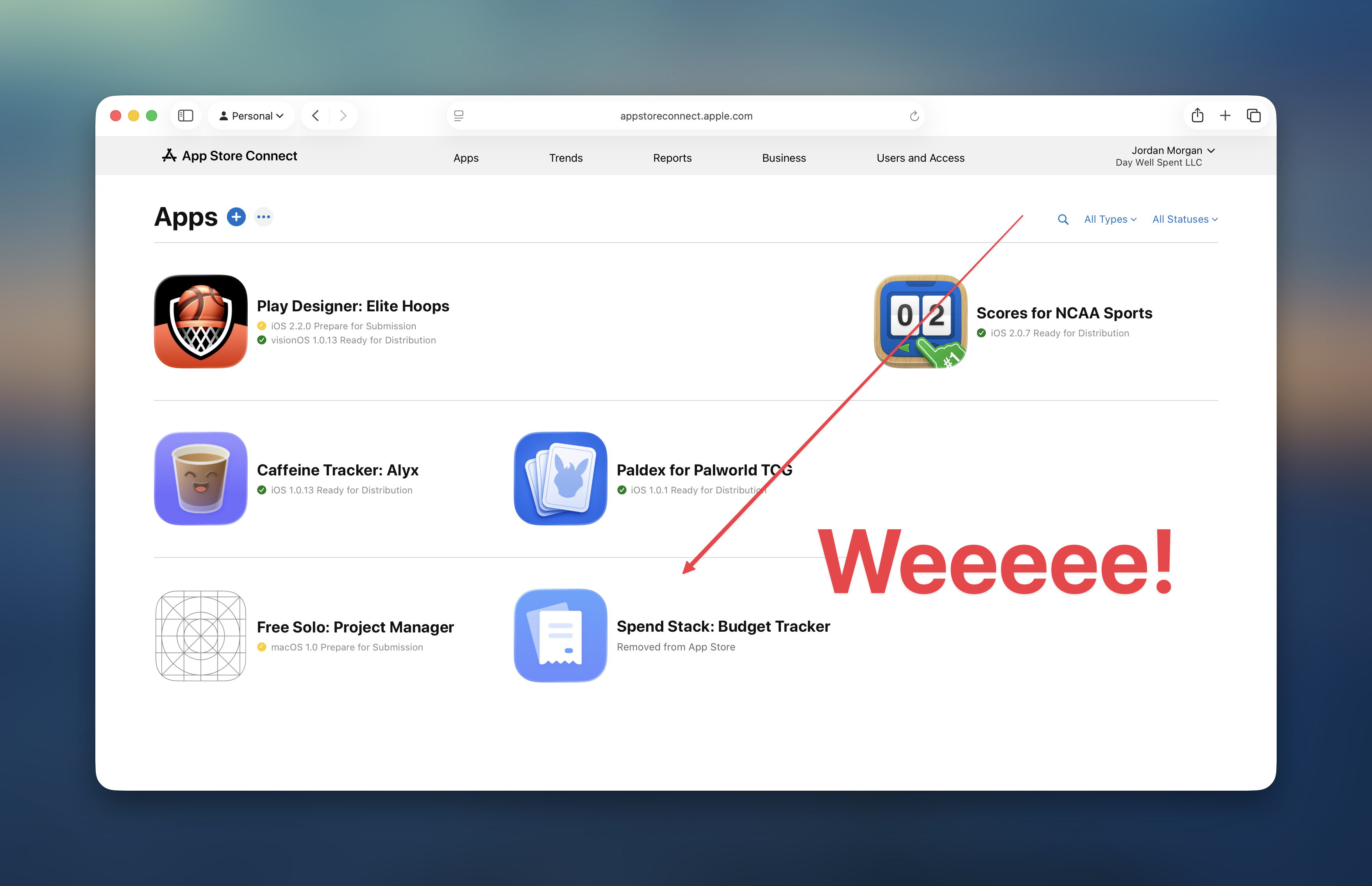Open the Paldex cards app icon
Screen dimensions: 1372x886
[x=560, y=478]
